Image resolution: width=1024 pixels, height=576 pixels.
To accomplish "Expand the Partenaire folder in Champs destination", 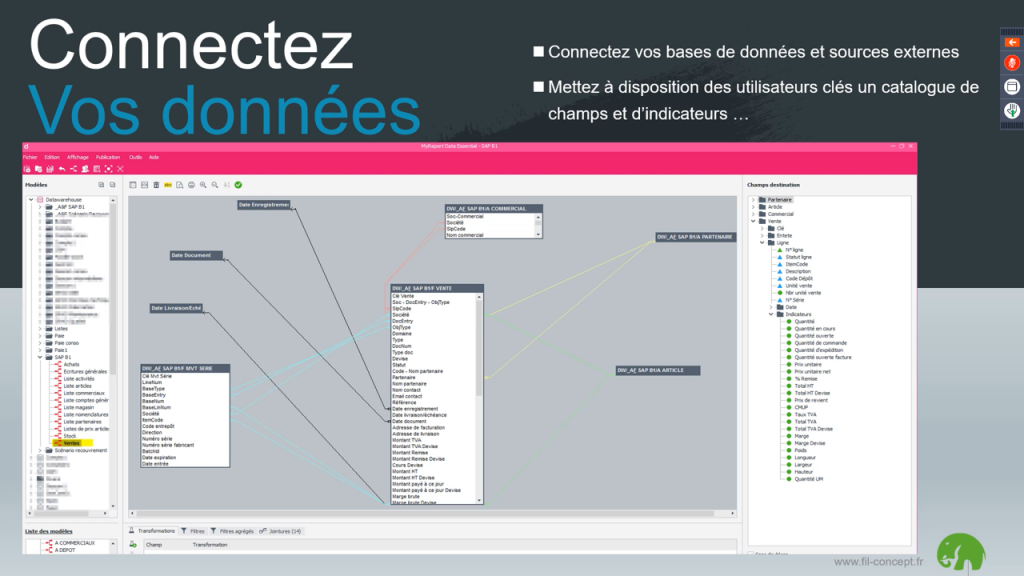I will coord(753,199).
